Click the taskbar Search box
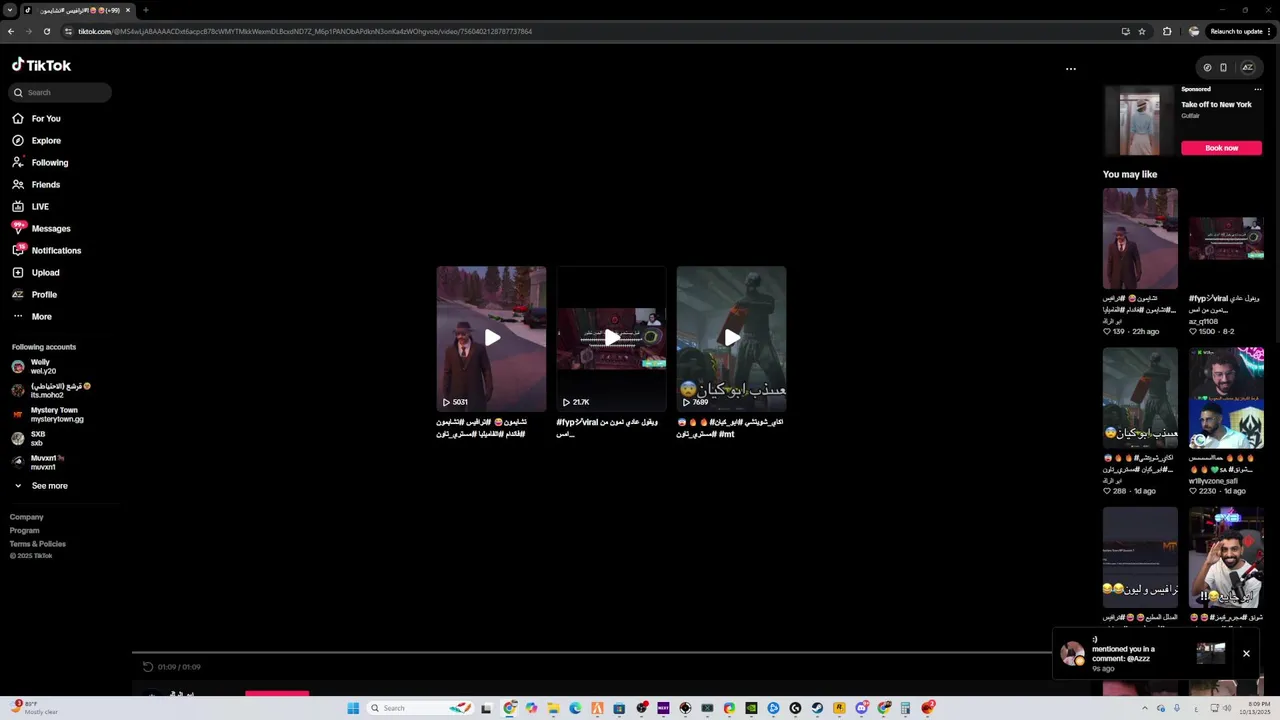 422,708
